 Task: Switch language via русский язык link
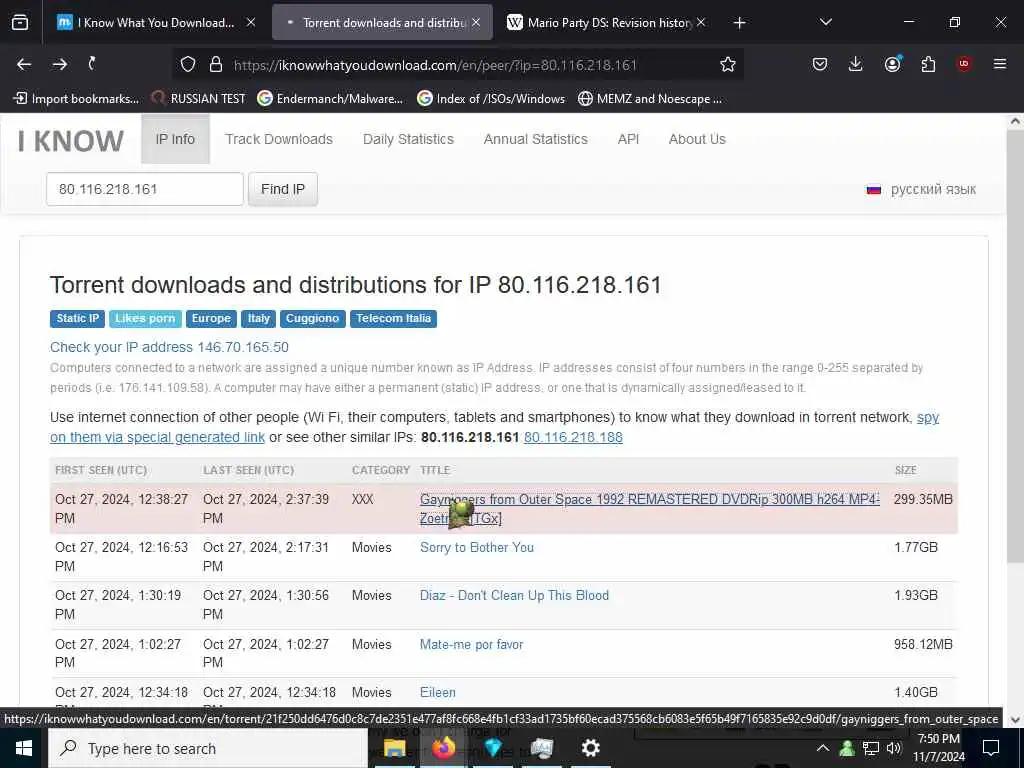point(933,189)
